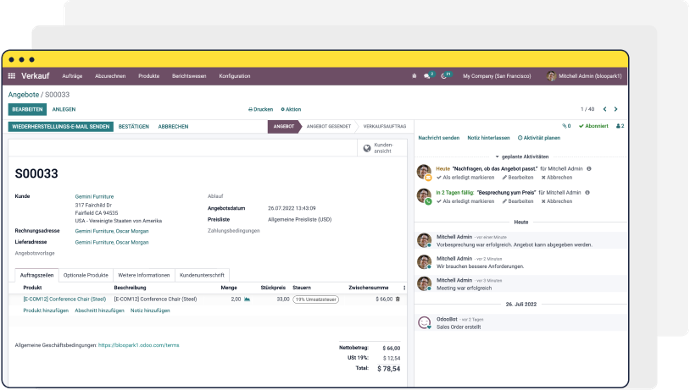The image size is (690, 390).
Task: Go to previous record arrow
Action: pos(605,109)
